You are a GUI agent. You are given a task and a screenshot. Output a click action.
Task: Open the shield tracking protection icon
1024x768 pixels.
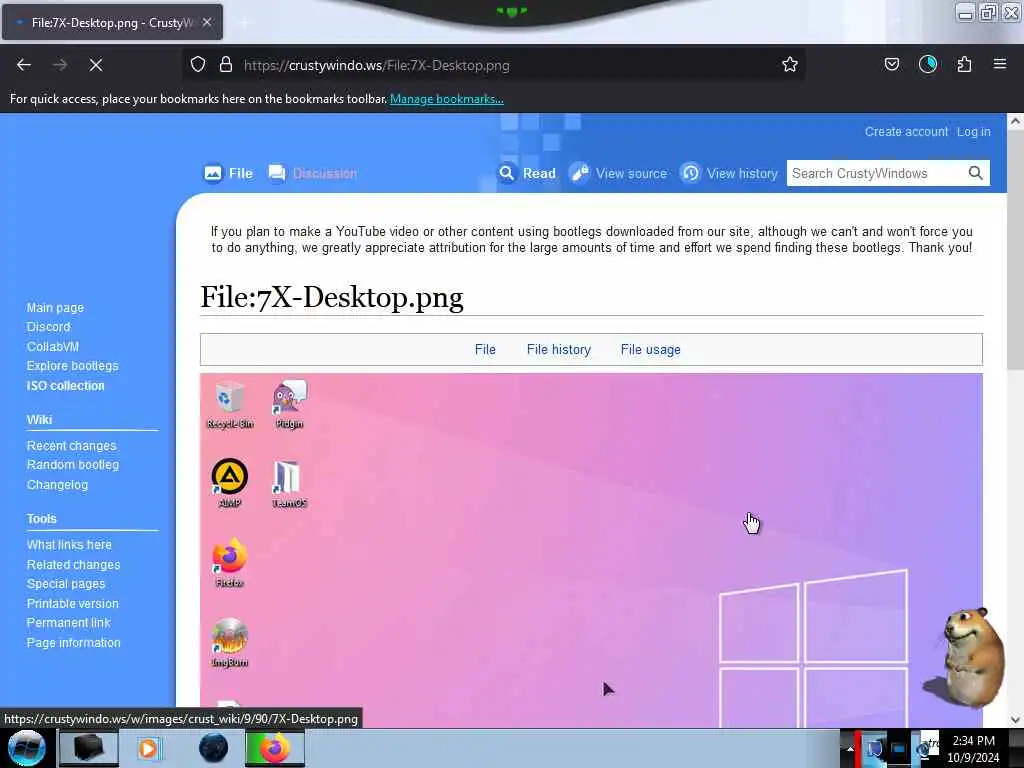pos(198,65)
